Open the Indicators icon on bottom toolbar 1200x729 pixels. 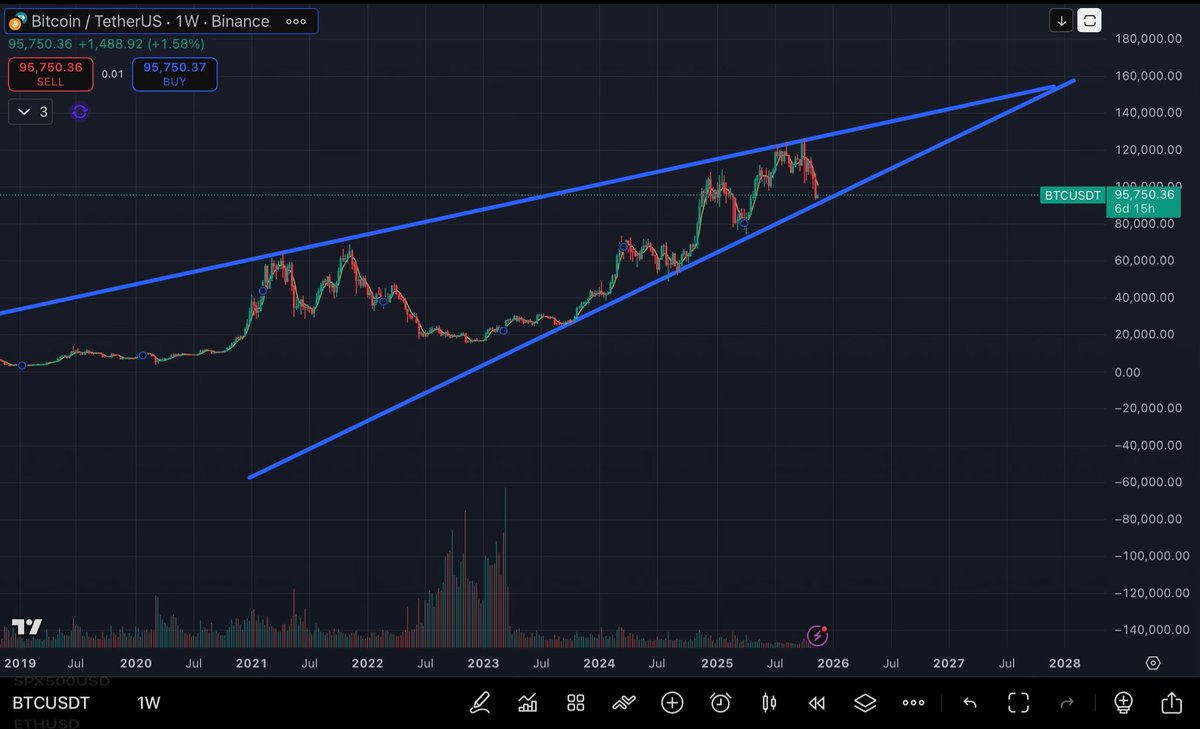[527, 702]
